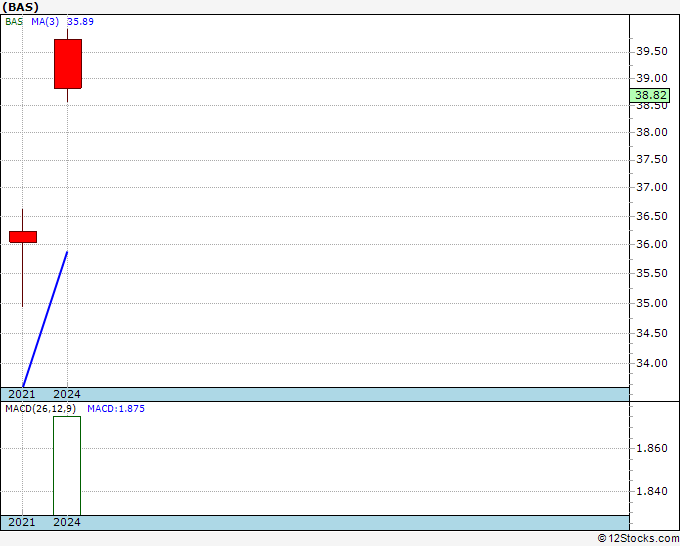Image resolution: width=680 pixels, height=546 pixels.
Task: Click the 38.00 price axis label
Action: (651, 132)
